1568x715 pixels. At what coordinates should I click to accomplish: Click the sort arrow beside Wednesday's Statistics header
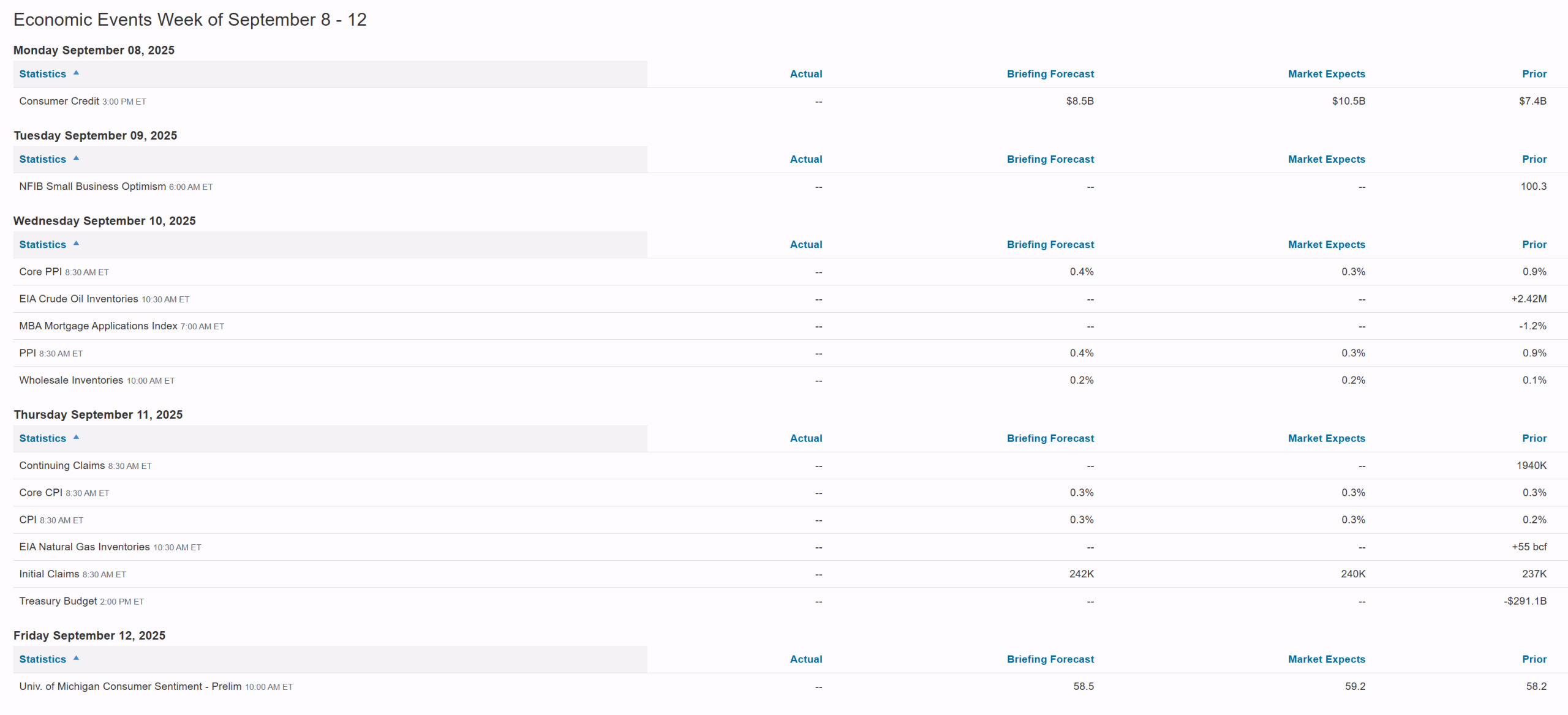pos(76,243)
